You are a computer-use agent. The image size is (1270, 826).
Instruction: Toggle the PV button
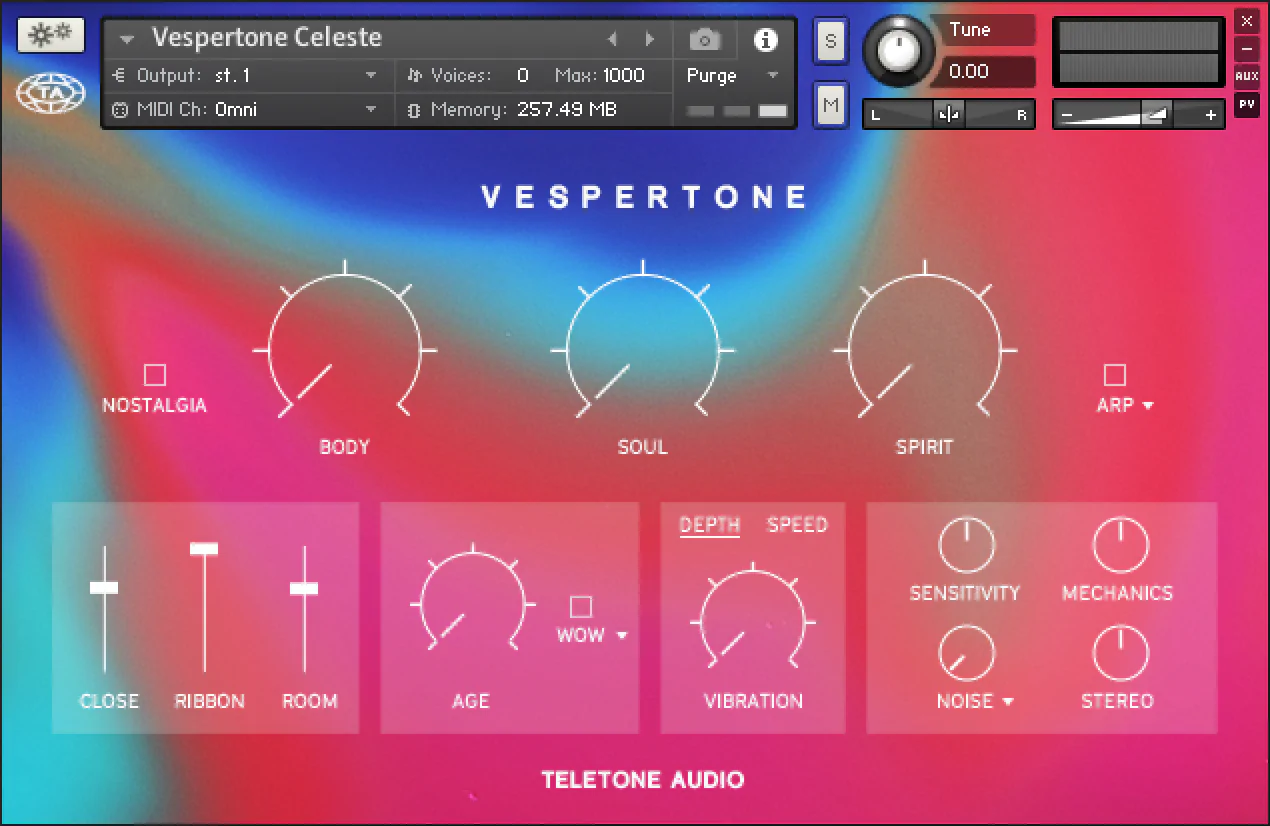[x=1246, y=104]
